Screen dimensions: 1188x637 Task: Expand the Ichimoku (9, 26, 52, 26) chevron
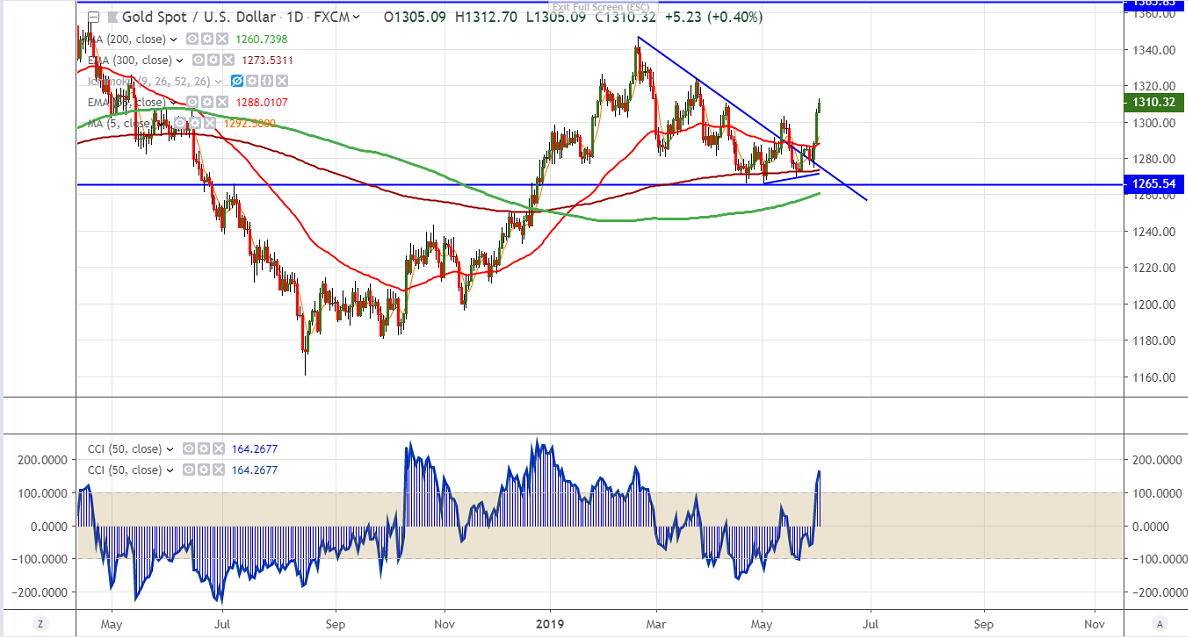tap(218, 82)
